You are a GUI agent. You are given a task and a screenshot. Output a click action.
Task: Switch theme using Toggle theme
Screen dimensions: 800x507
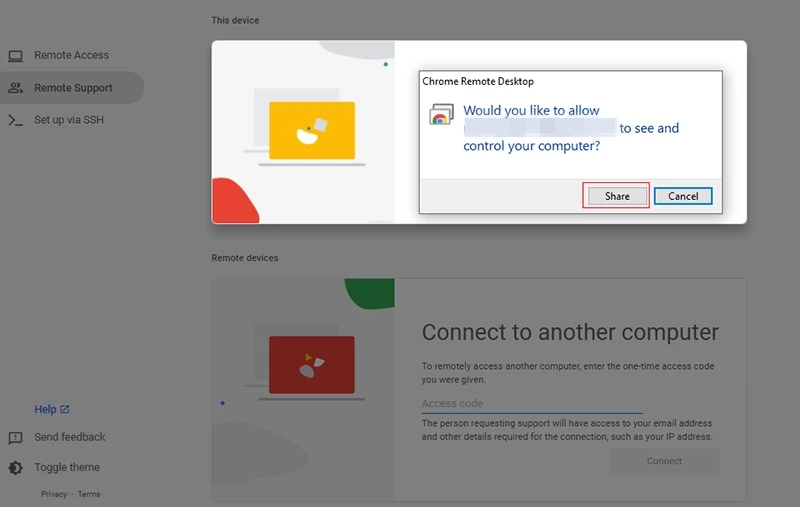click(67, 467)
